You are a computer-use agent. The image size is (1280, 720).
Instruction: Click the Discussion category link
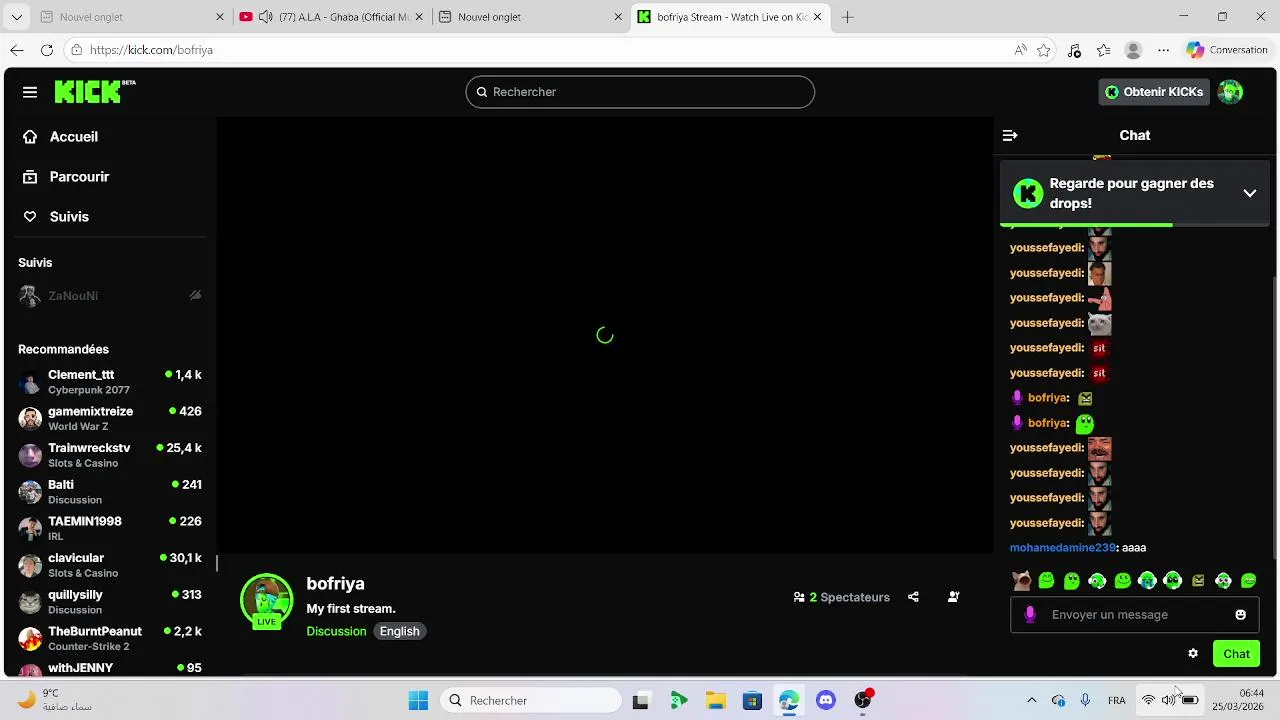(336, 631)
